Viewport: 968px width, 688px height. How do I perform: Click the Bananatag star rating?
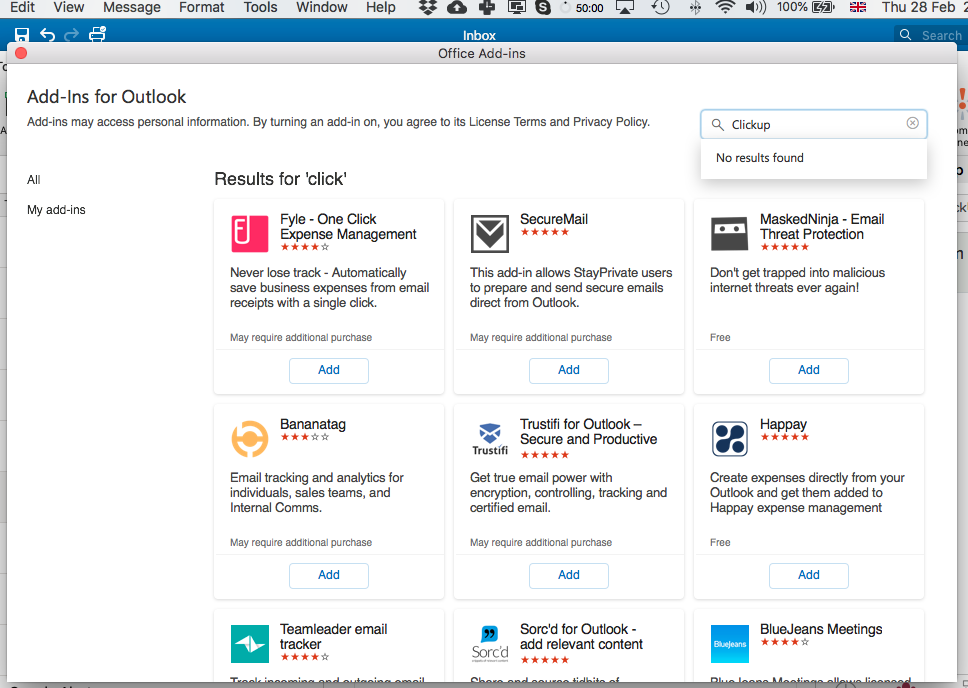(x=305, y=437)
